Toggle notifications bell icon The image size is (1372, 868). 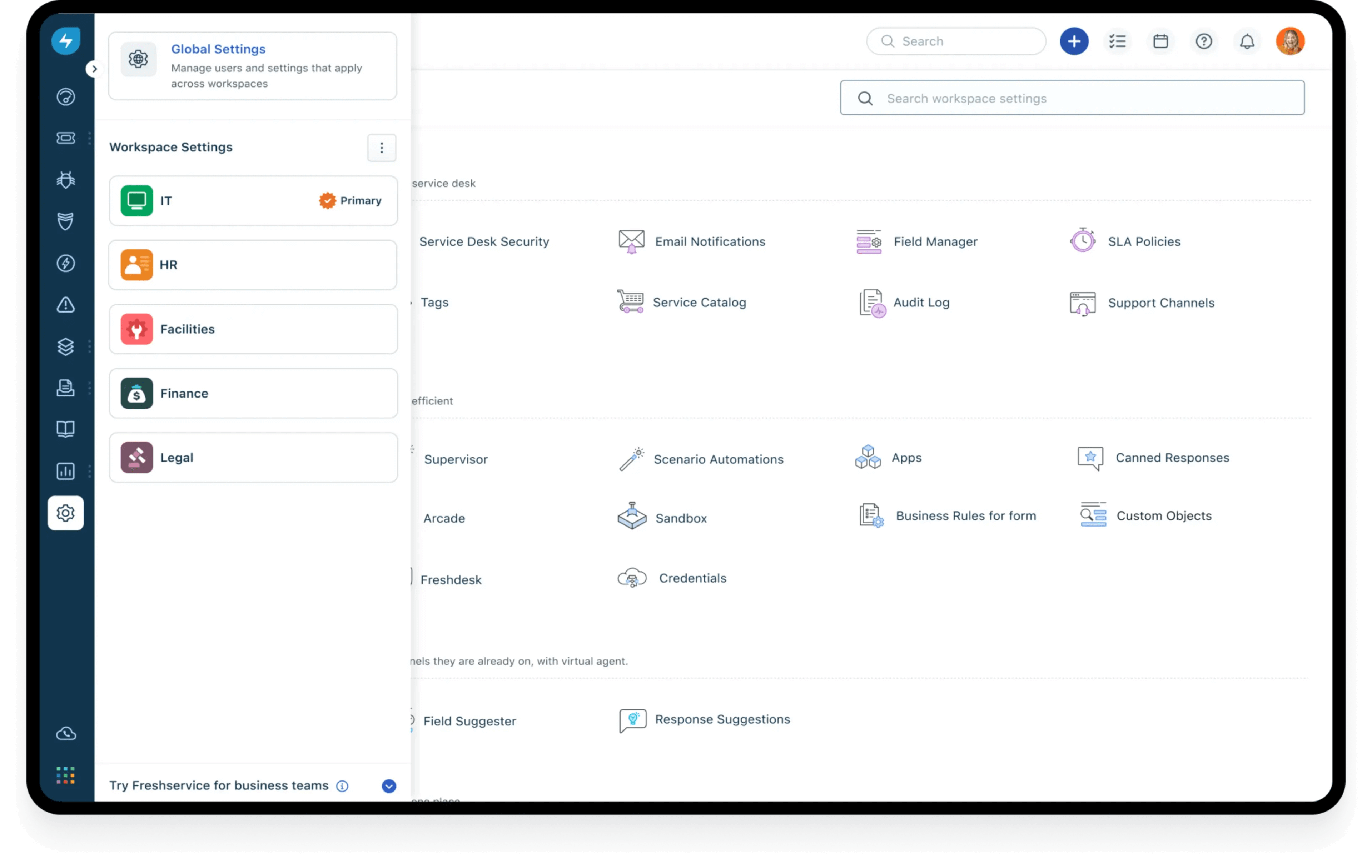coord(1247,41)
